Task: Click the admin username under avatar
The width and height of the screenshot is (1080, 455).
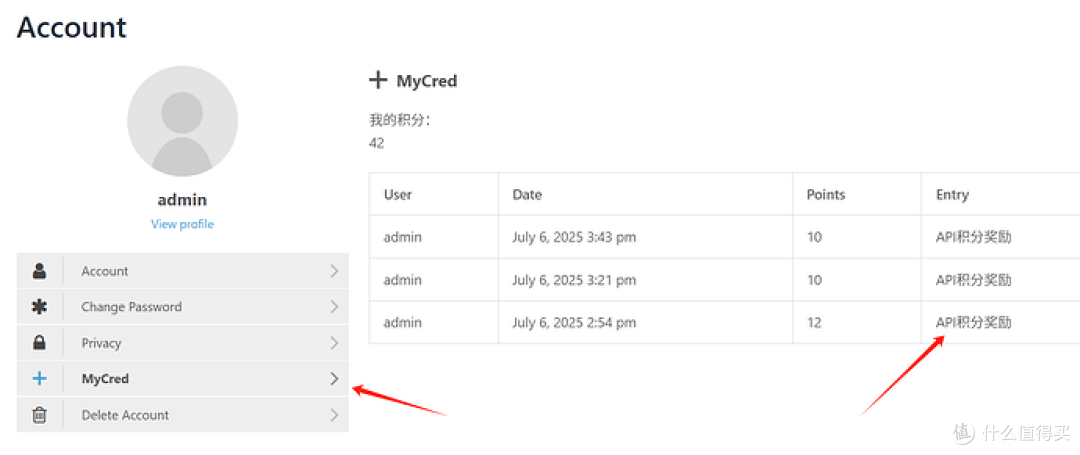Action: [183, 200]
